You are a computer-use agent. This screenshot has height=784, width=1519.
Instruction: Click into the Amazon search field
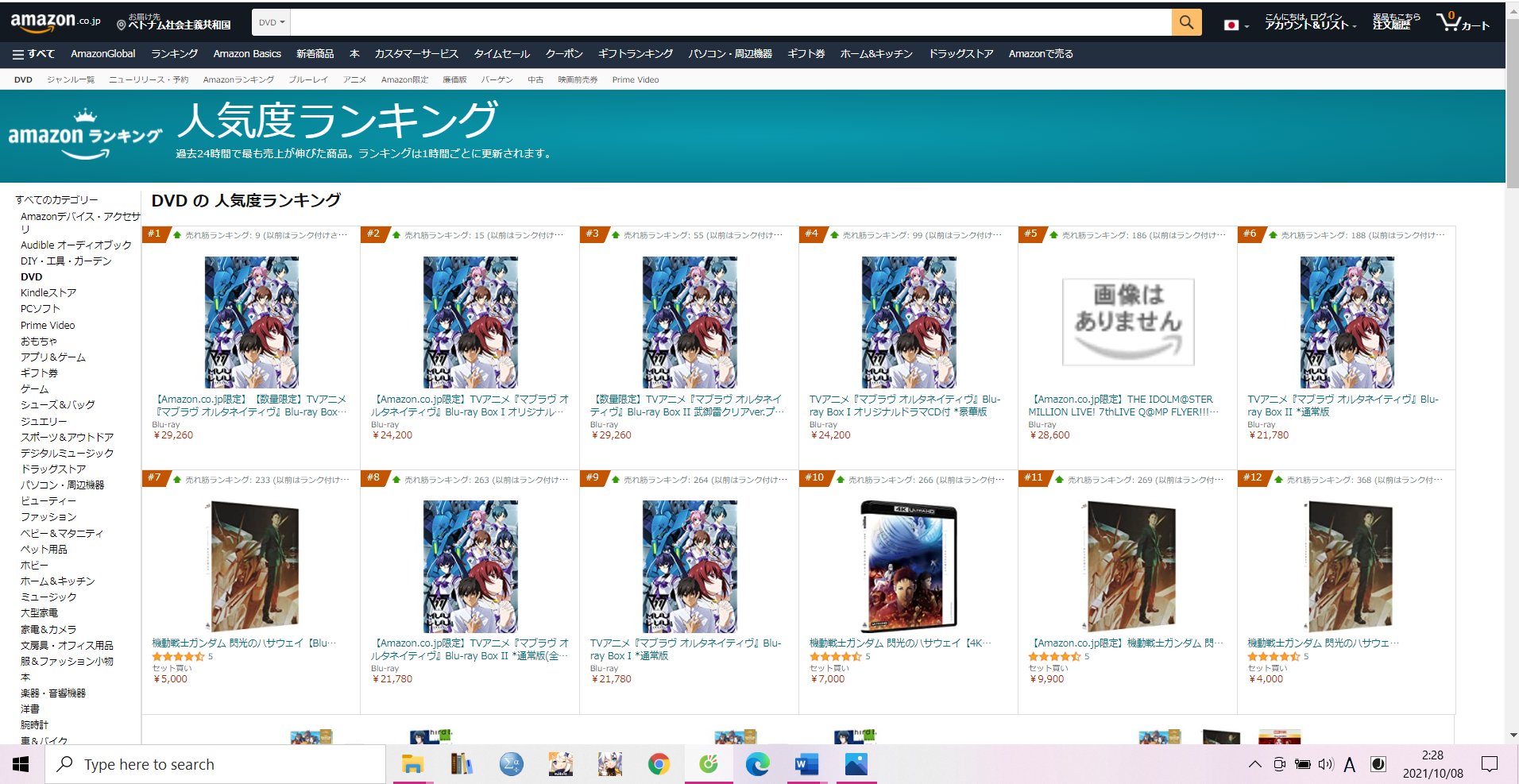pyautogui.click(x=731, y=22)
